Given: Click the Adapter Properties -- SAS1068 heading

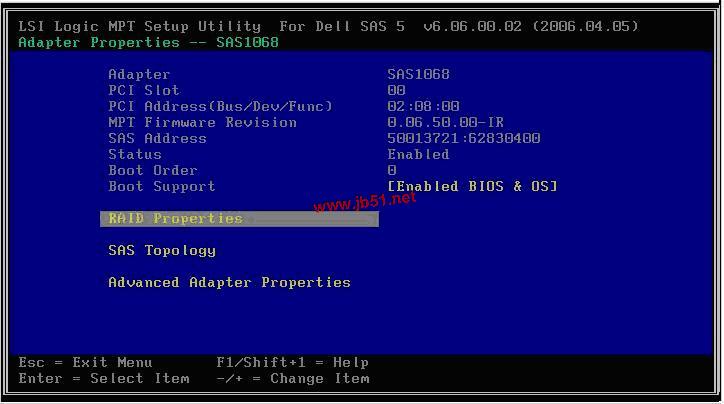Looking at the screenshot, I should click(149, 42).
